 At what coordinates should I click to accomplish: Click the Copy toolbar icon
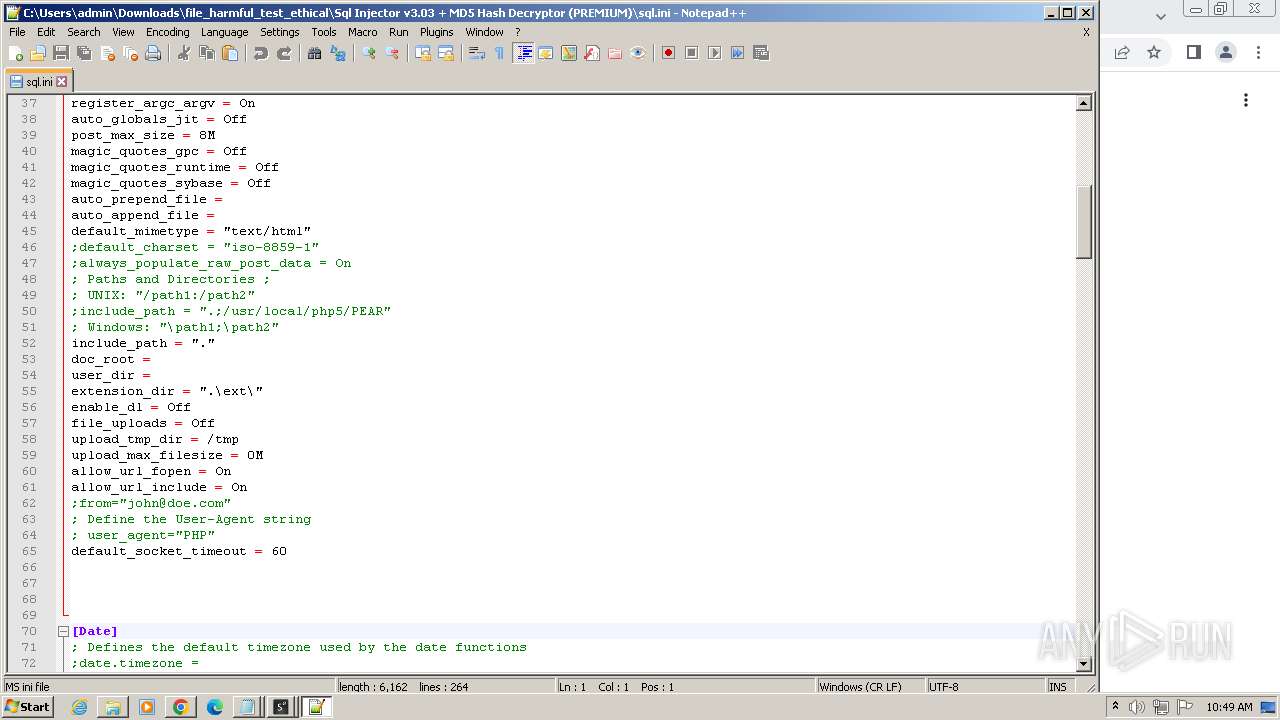click(x=207, y=53)
